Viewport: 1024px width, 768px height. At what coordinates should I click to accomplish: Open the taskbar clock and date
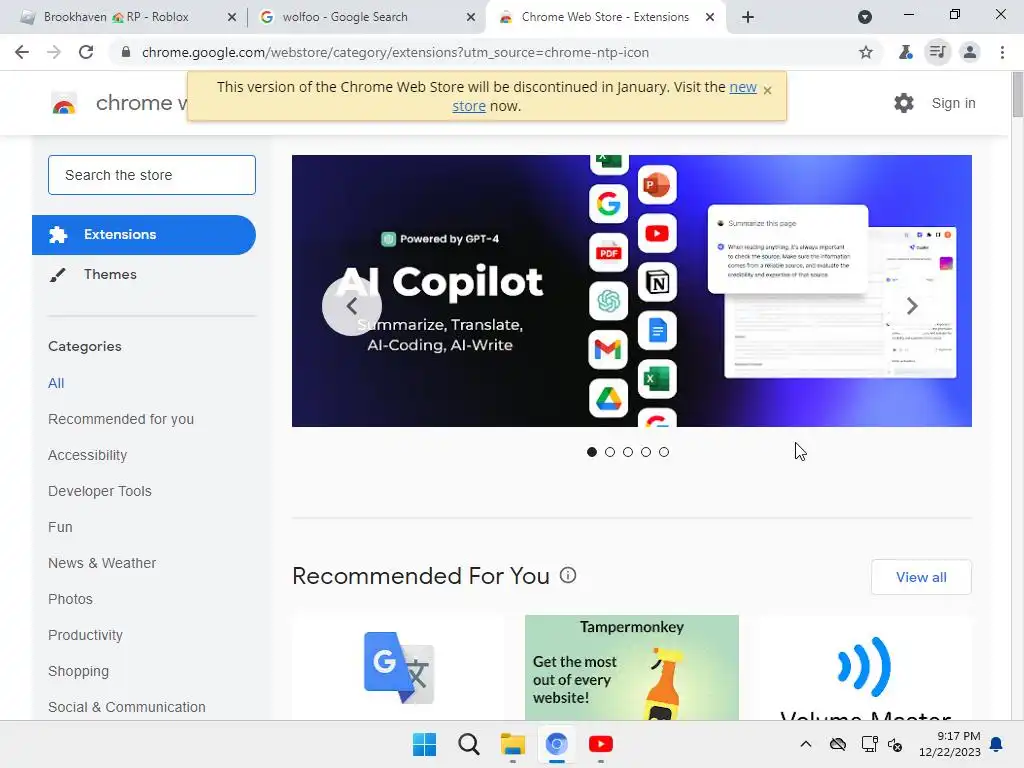[950, 744]
